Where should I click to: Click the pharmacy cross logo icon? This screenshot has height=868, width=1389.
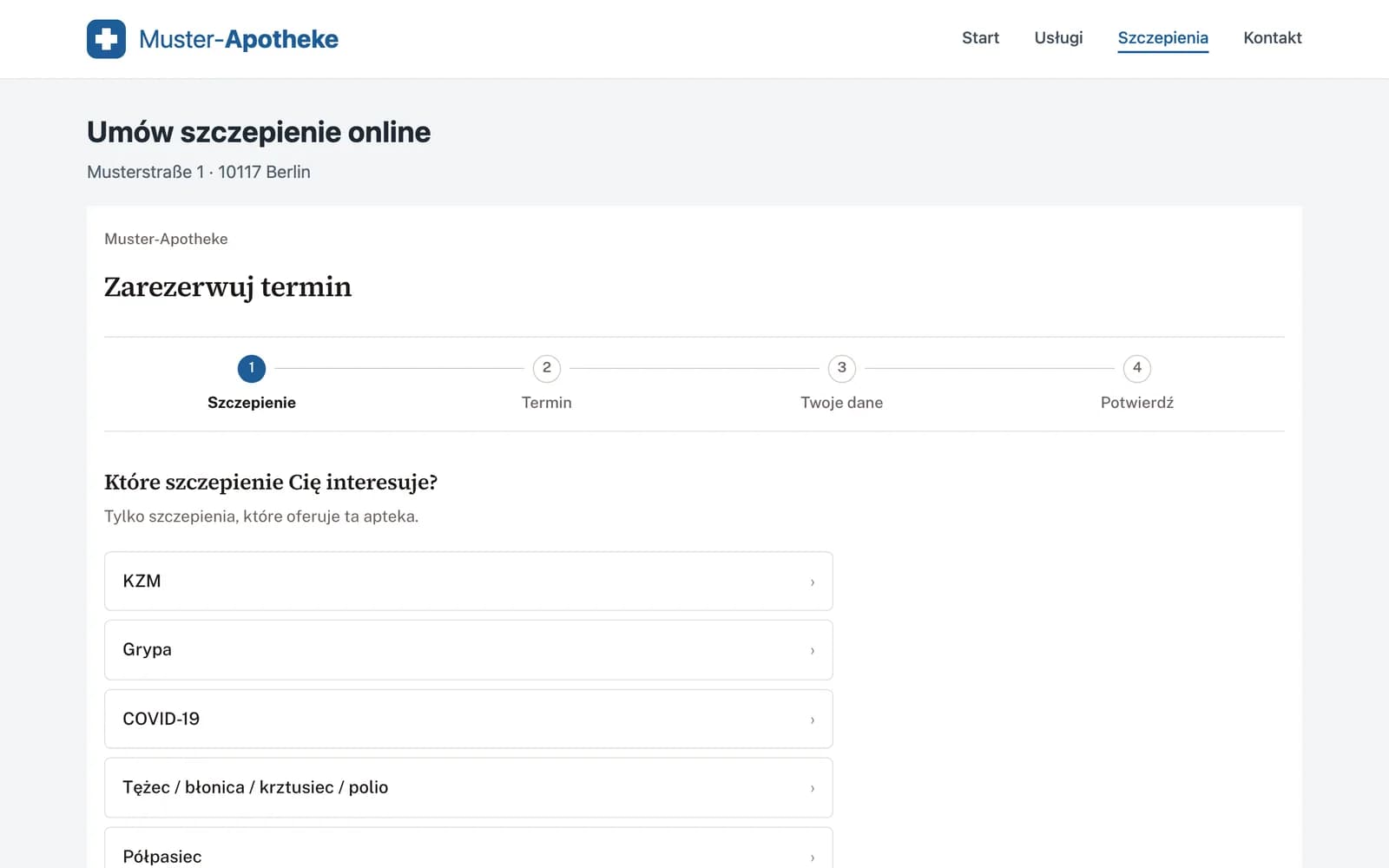tap(106, 39)
